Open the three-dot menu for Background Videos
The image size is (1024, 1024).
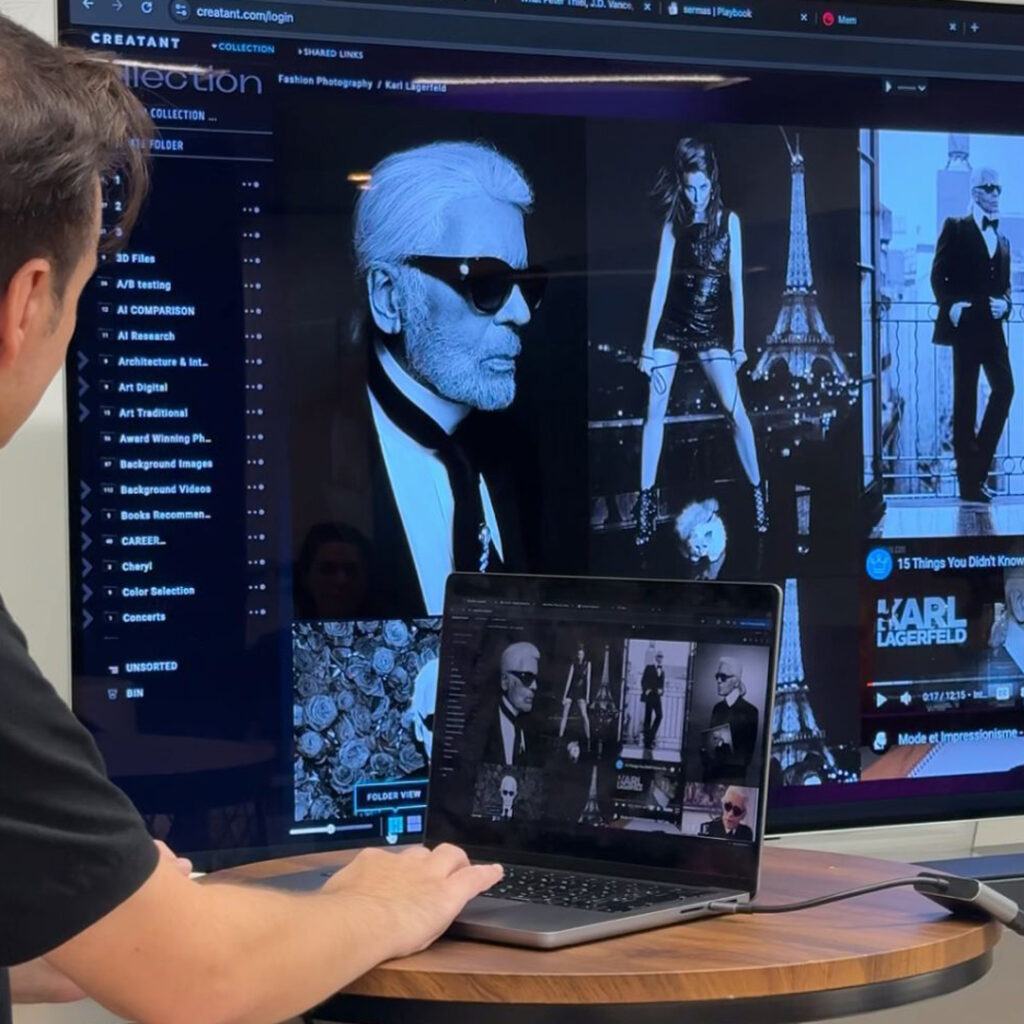point(256,487)
